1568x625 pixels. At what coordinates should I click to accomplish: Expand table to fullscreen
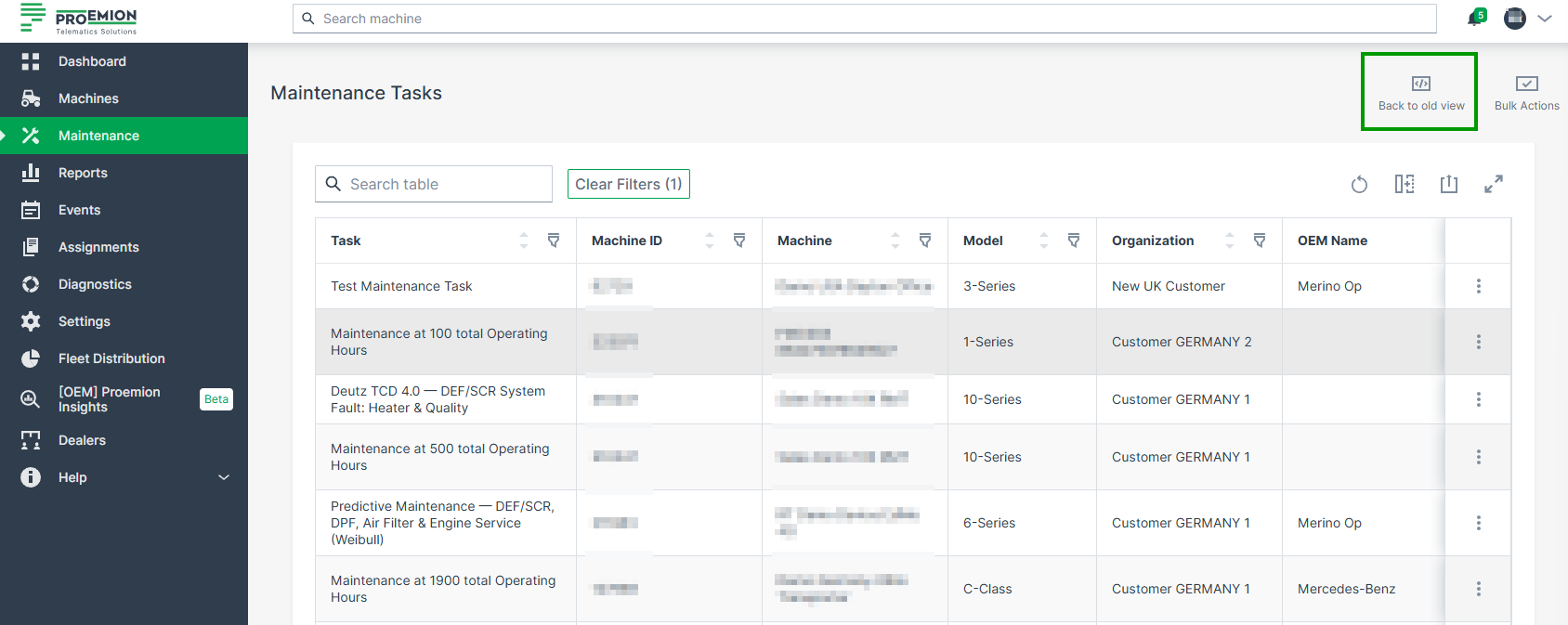[1494, 184]
